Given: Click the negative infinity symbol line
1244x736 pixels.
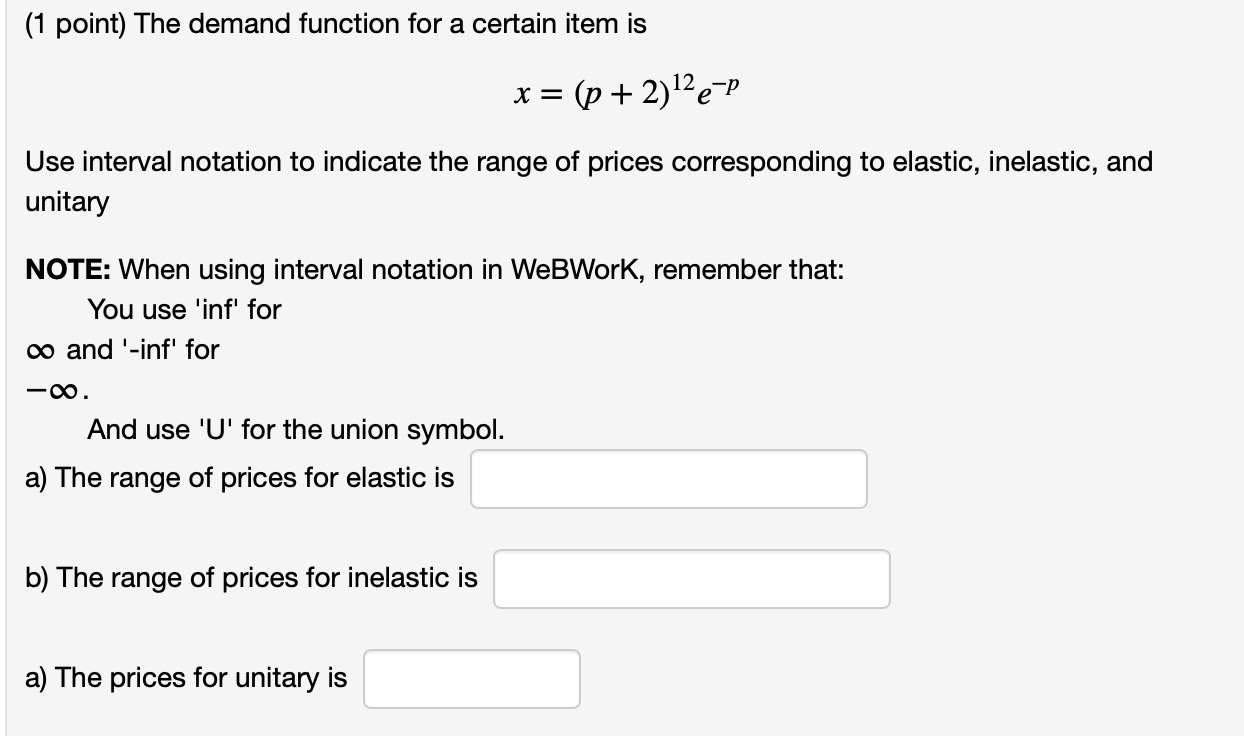Looking at the screenshot, I should pyautogui.click(x=52, y=389).
